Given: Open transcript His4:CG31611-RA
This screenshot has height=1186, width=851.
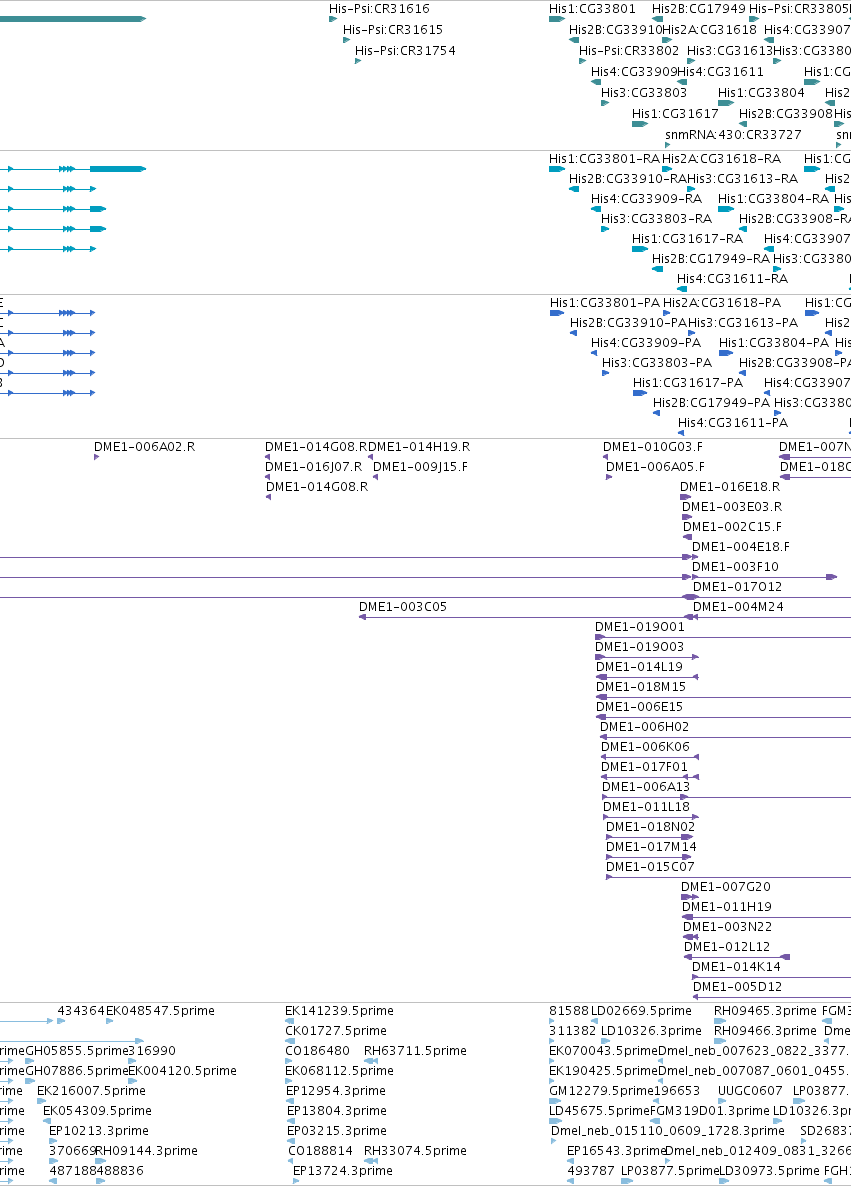Looking at the screenshot, I should (732, 279).
